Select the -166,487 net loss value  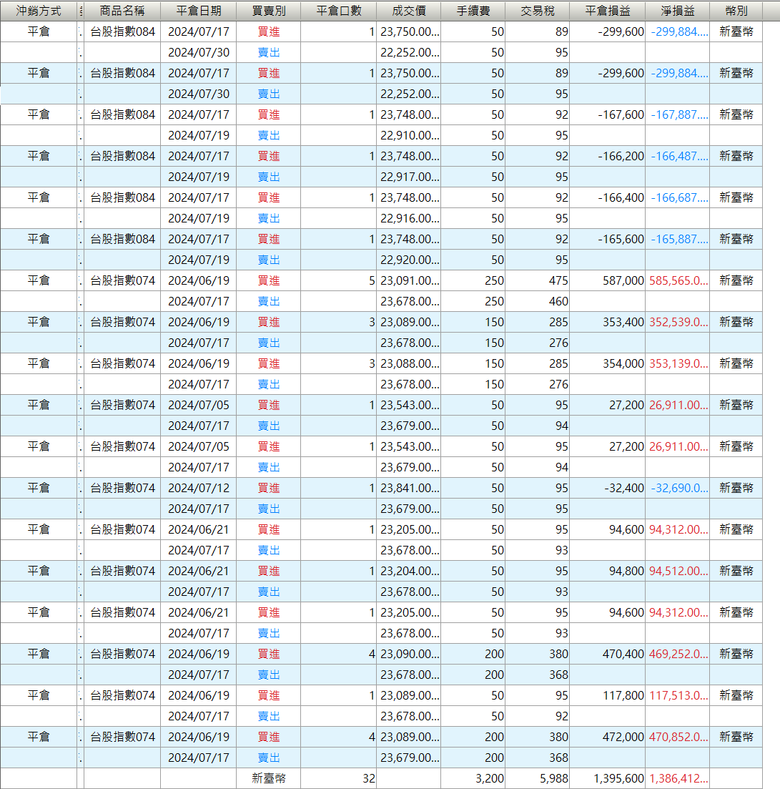(679, 156)
